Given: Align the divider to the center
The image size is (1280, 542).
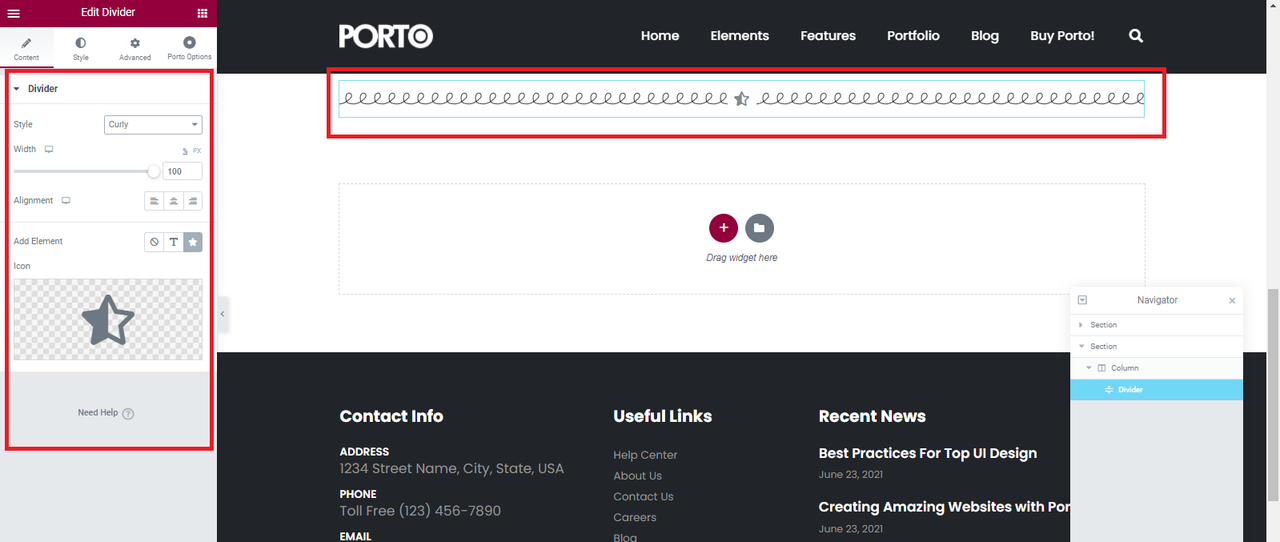Looking at the screenshot, I should coord(174,201).
